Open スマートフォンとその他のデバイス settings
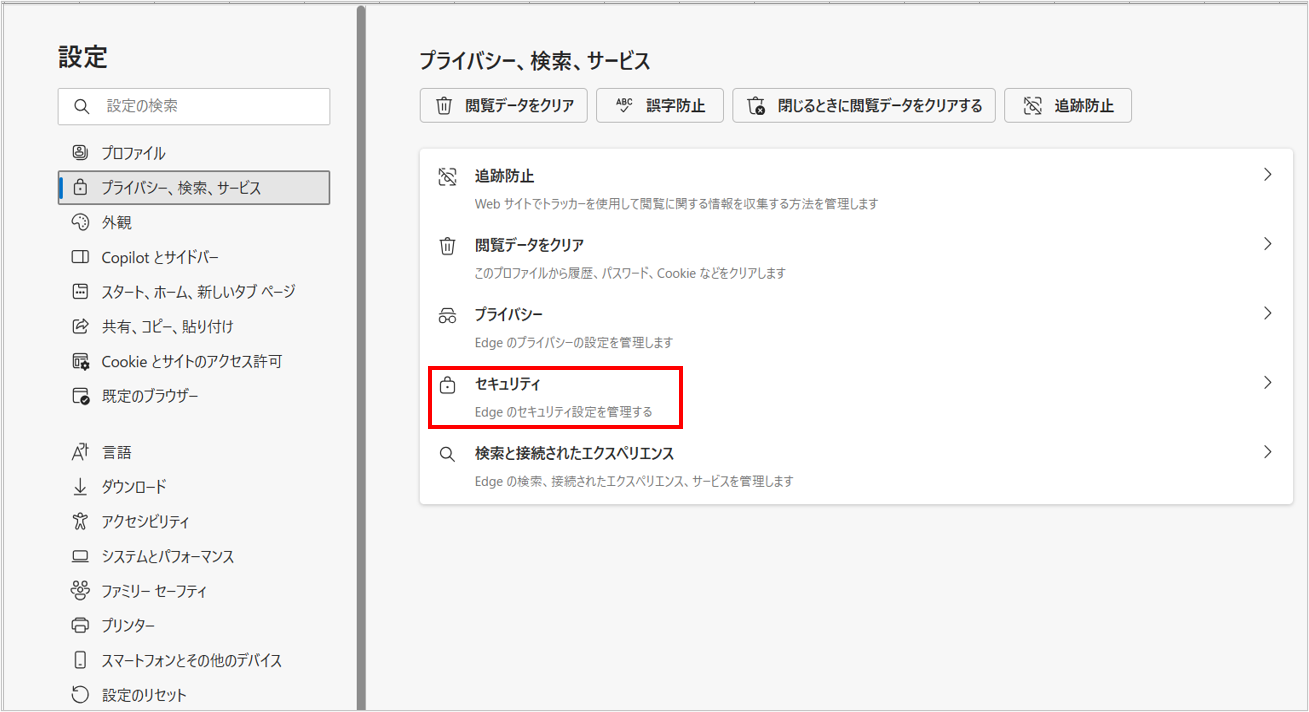The image size is (1309, 712). 194,660
